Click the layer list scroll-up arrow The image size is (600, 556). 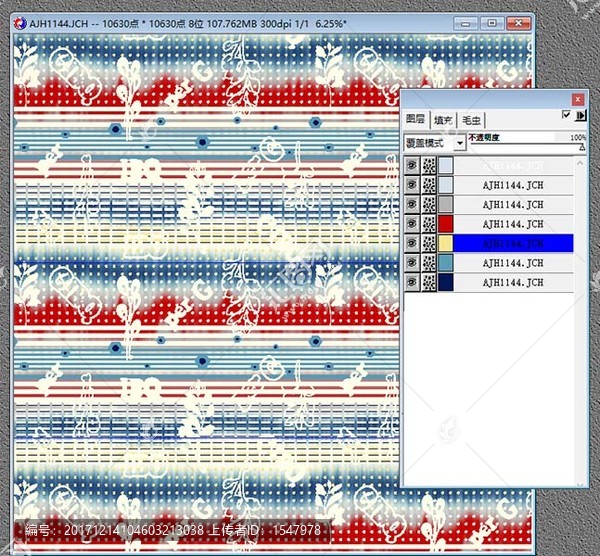point(580,163)
